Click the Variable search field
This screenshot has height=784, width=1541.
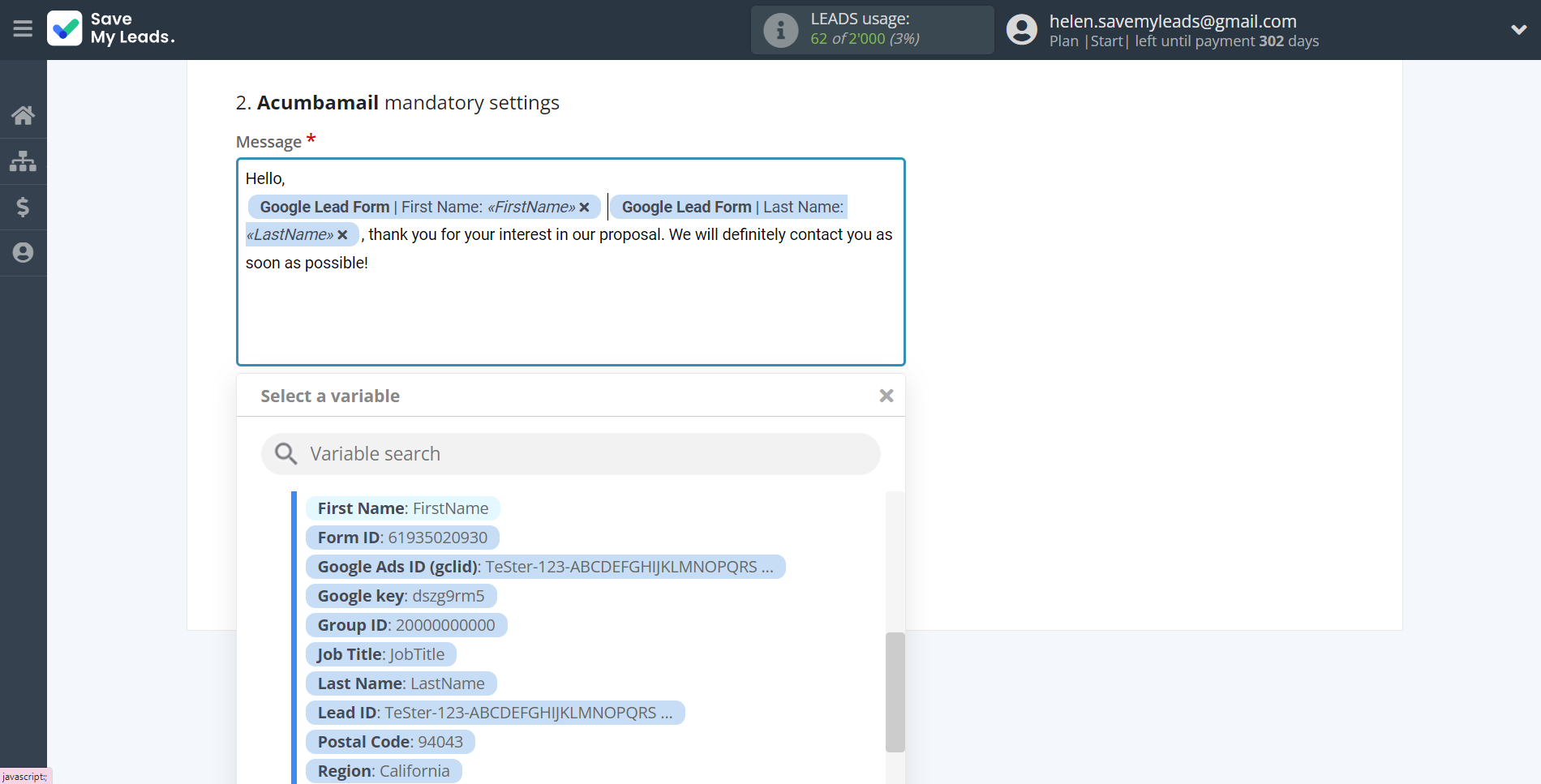click(x=571, y=454)
